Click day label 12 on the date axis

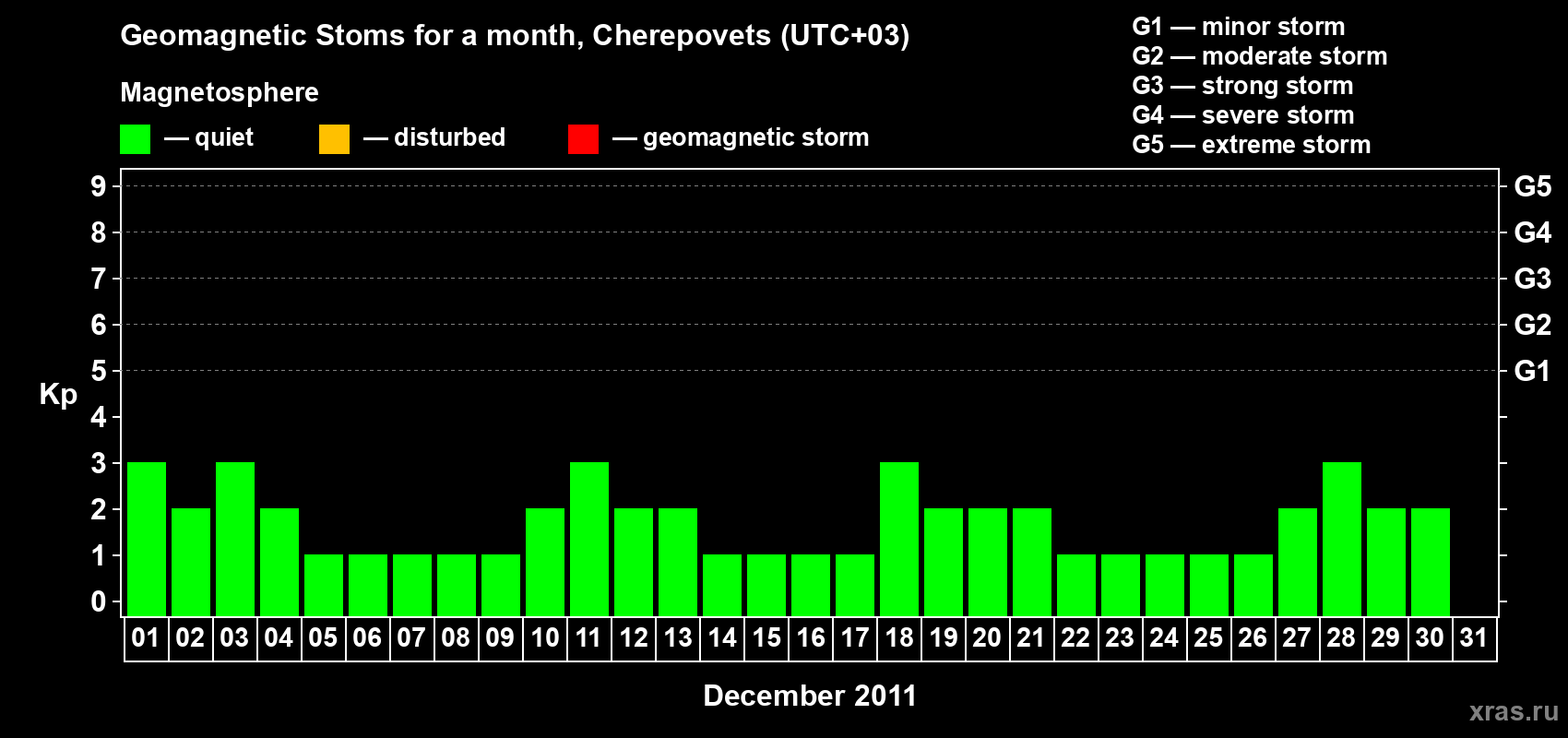click(x=634, y=638)
